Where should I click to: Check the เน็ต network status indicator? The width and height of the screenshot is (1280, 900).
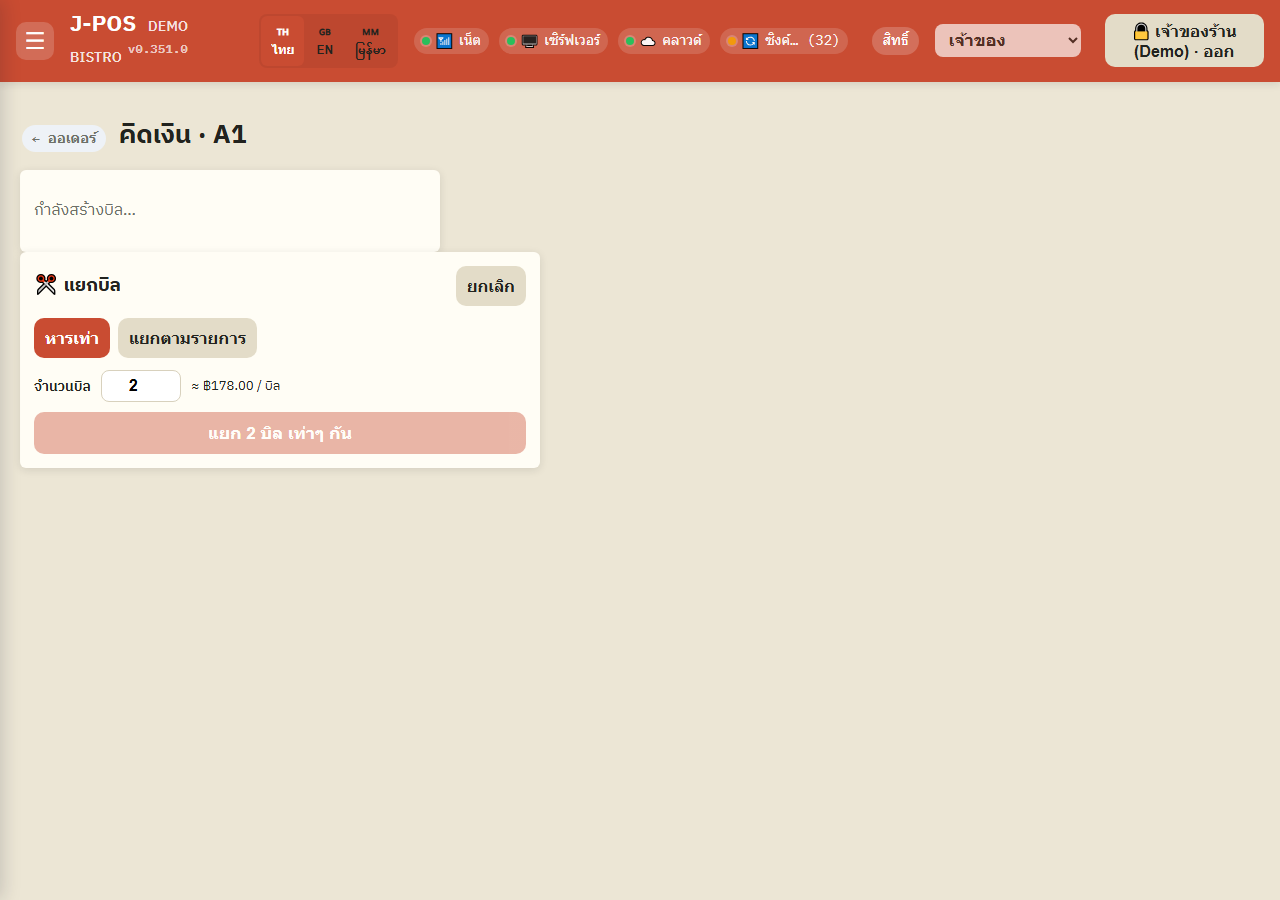pyautogui.click(x=451, y=41)
